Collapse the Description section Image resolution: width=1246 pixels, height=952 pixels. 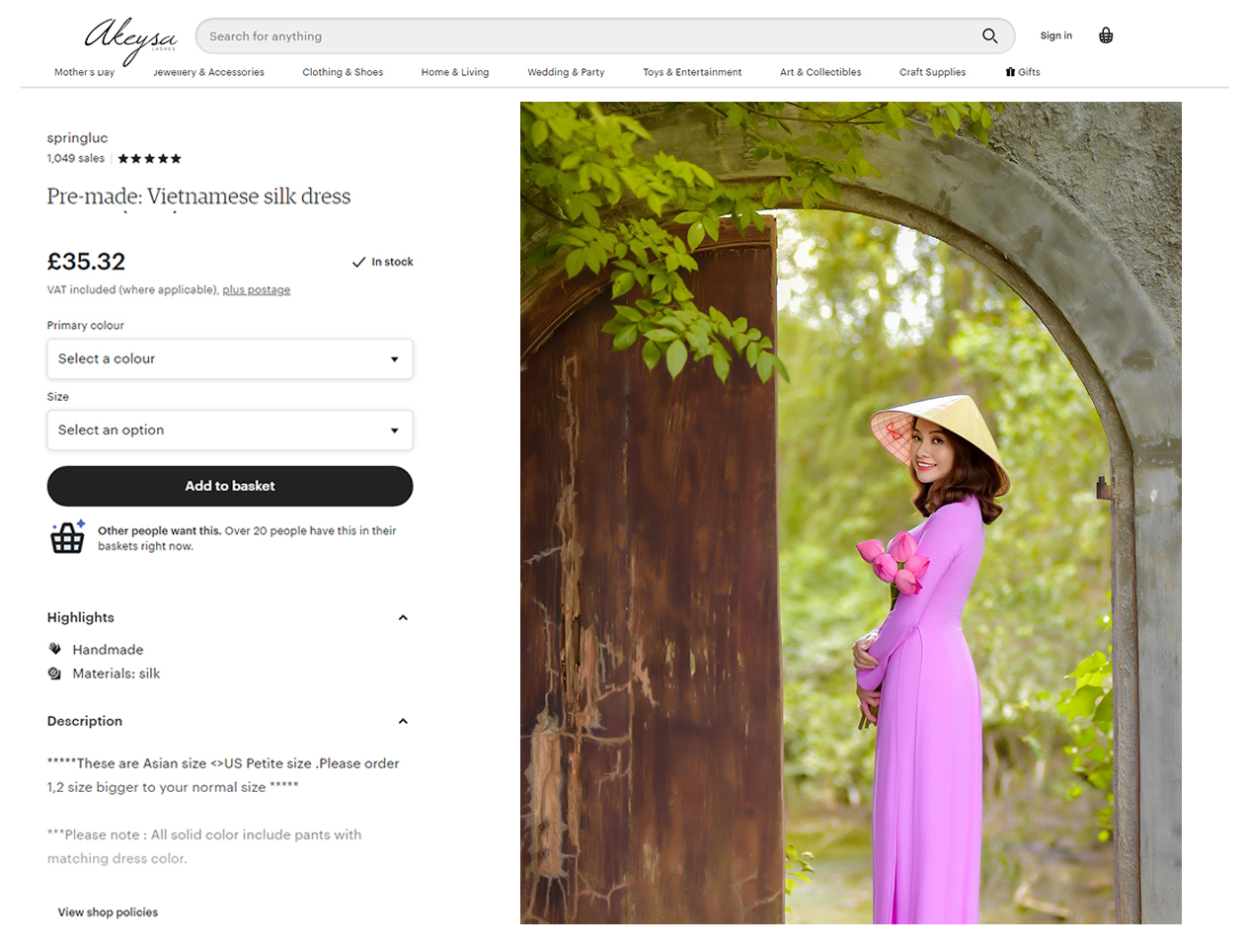click(403, 721)
